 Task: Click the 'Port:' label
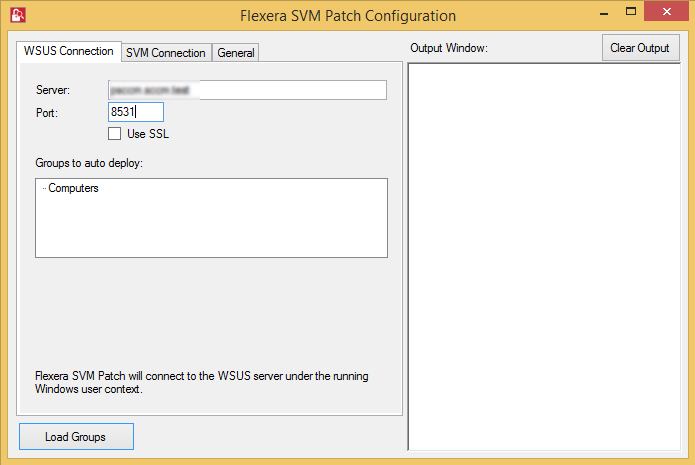point(47,113)
